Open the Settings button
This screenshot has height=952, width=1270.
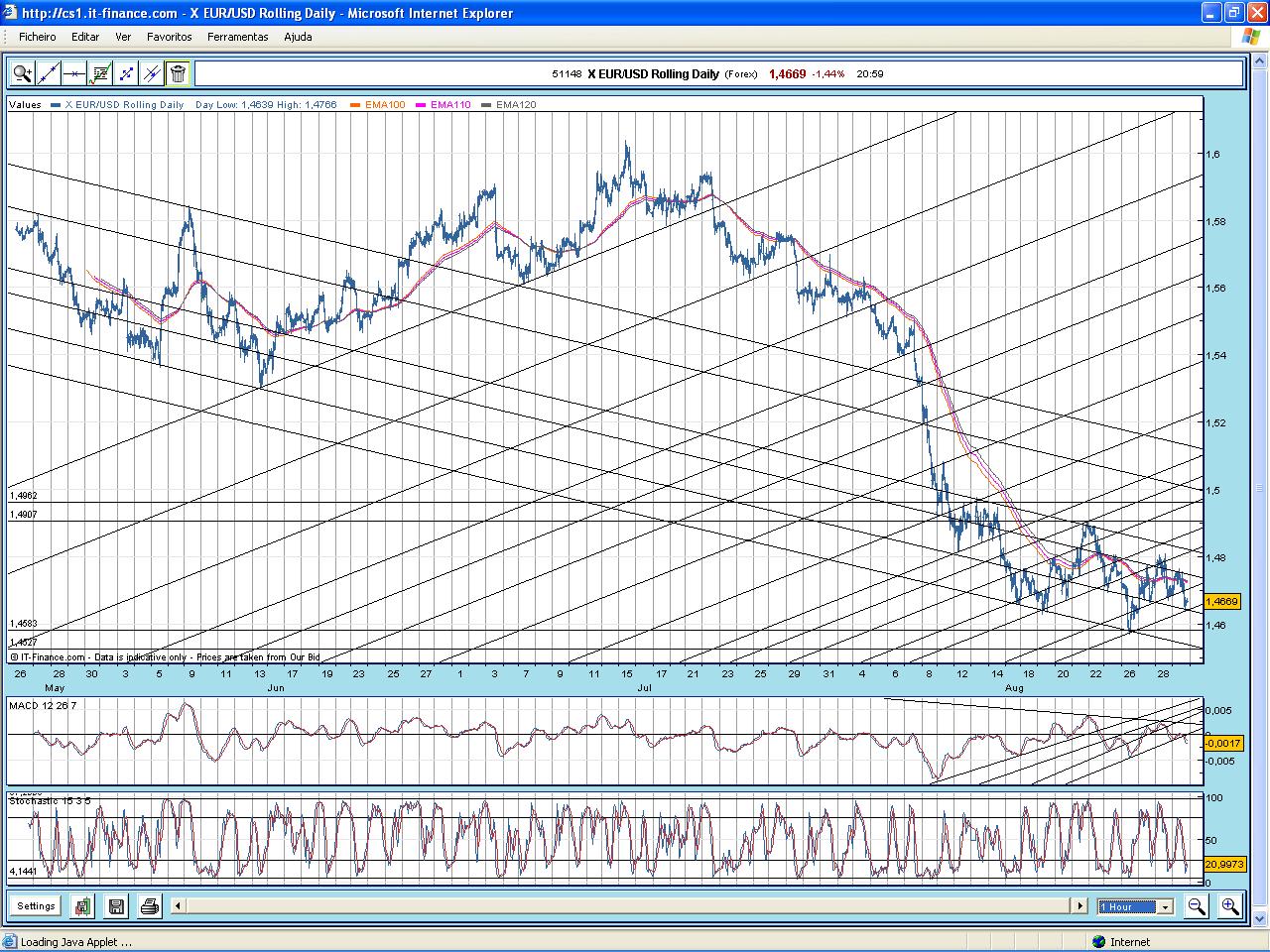pyautogui.click(x=36, y=906)
